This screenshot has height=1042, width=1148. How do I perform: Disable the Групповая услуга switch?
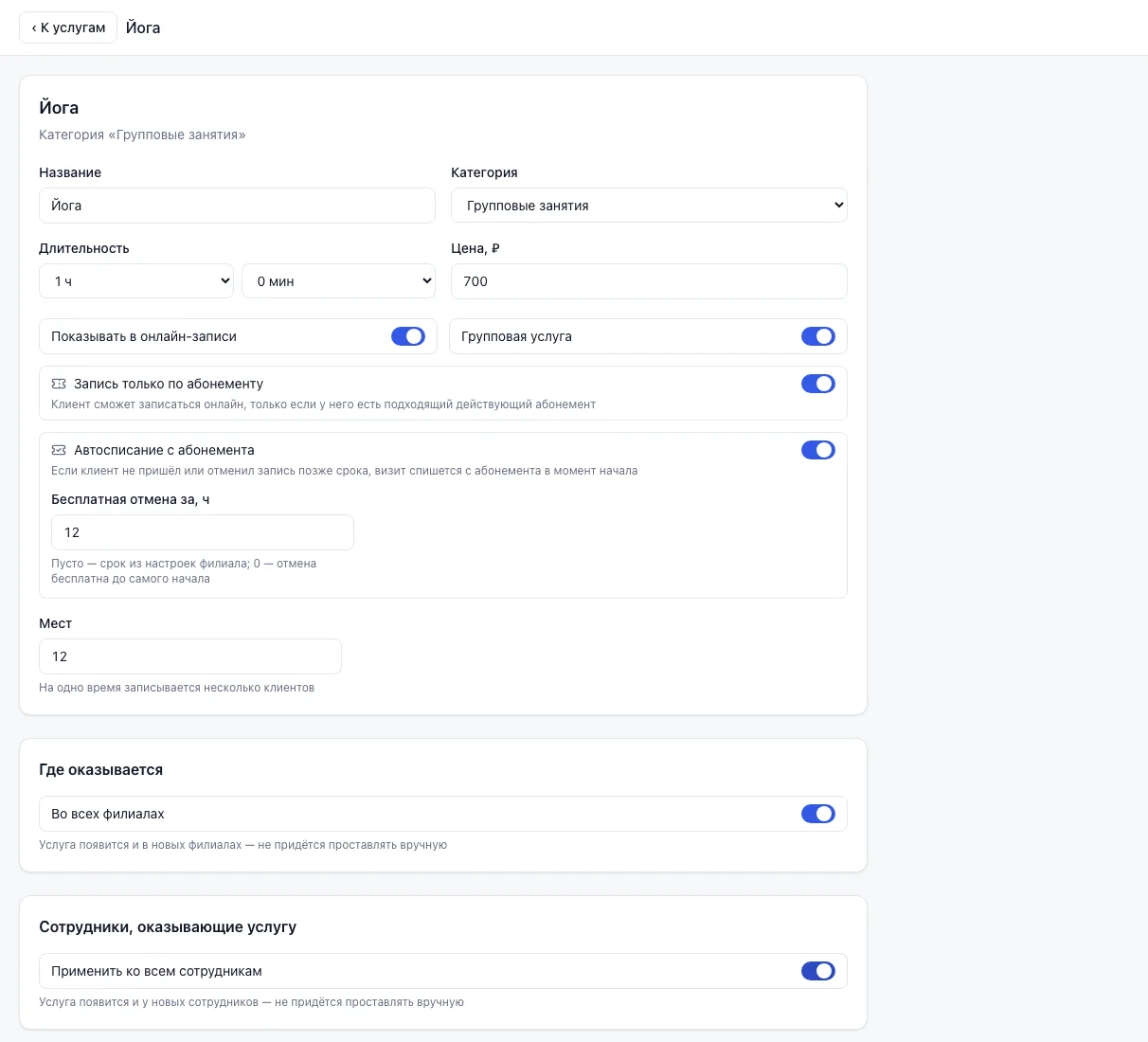tap(818, 336)
